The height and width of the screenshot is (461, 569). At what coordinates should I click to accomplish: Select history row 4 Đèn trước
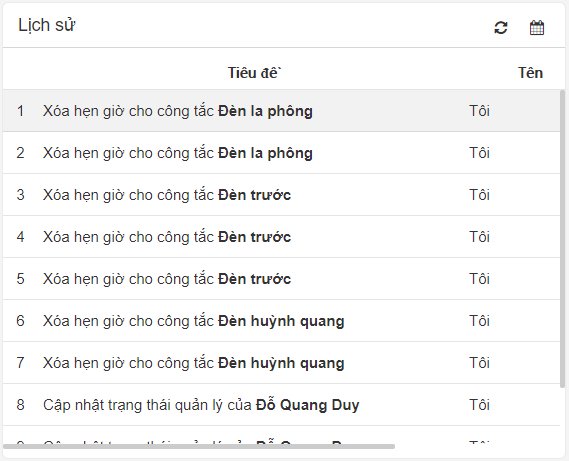pyautogui.click(x=282, y=237)
